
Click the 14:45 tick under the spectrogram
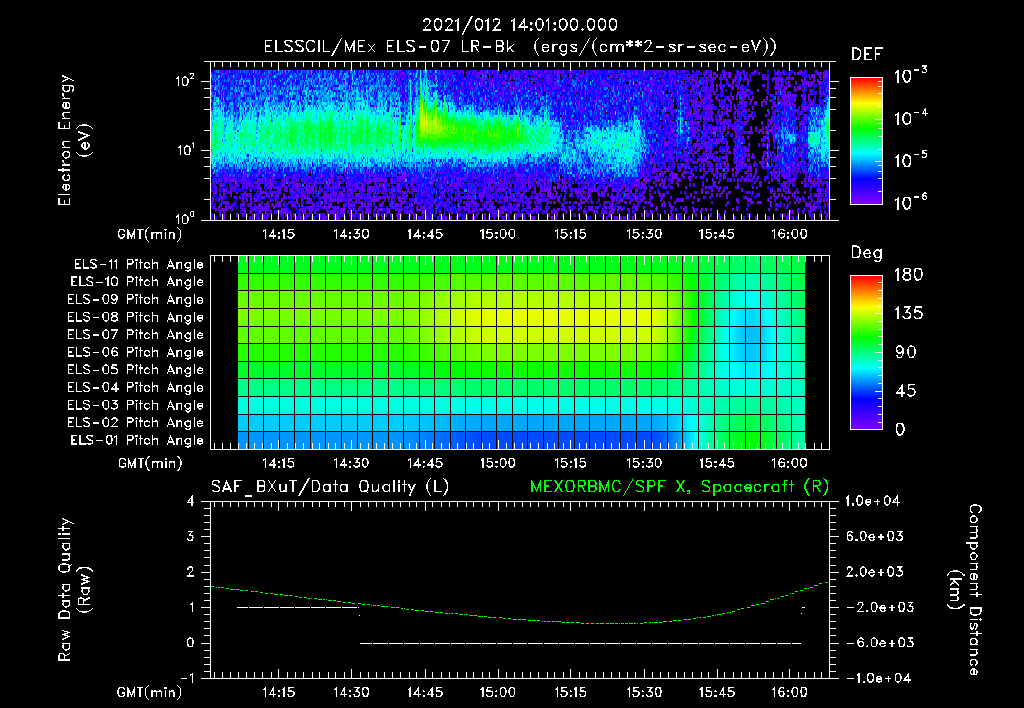424,234
